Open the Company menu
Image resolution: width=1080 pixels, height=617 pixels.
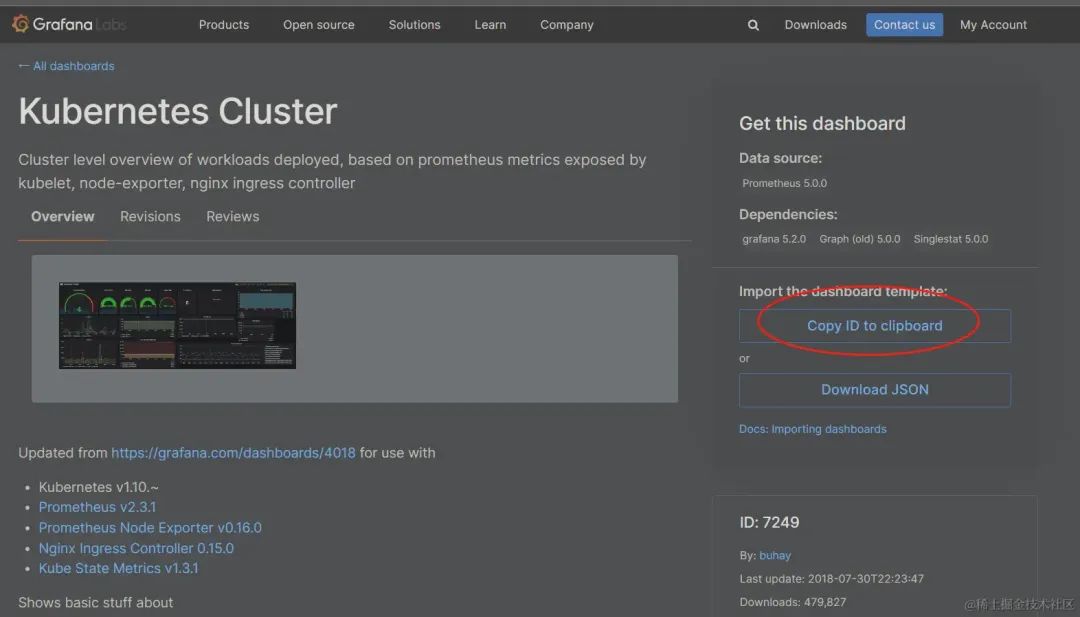[x=567, y=25]
